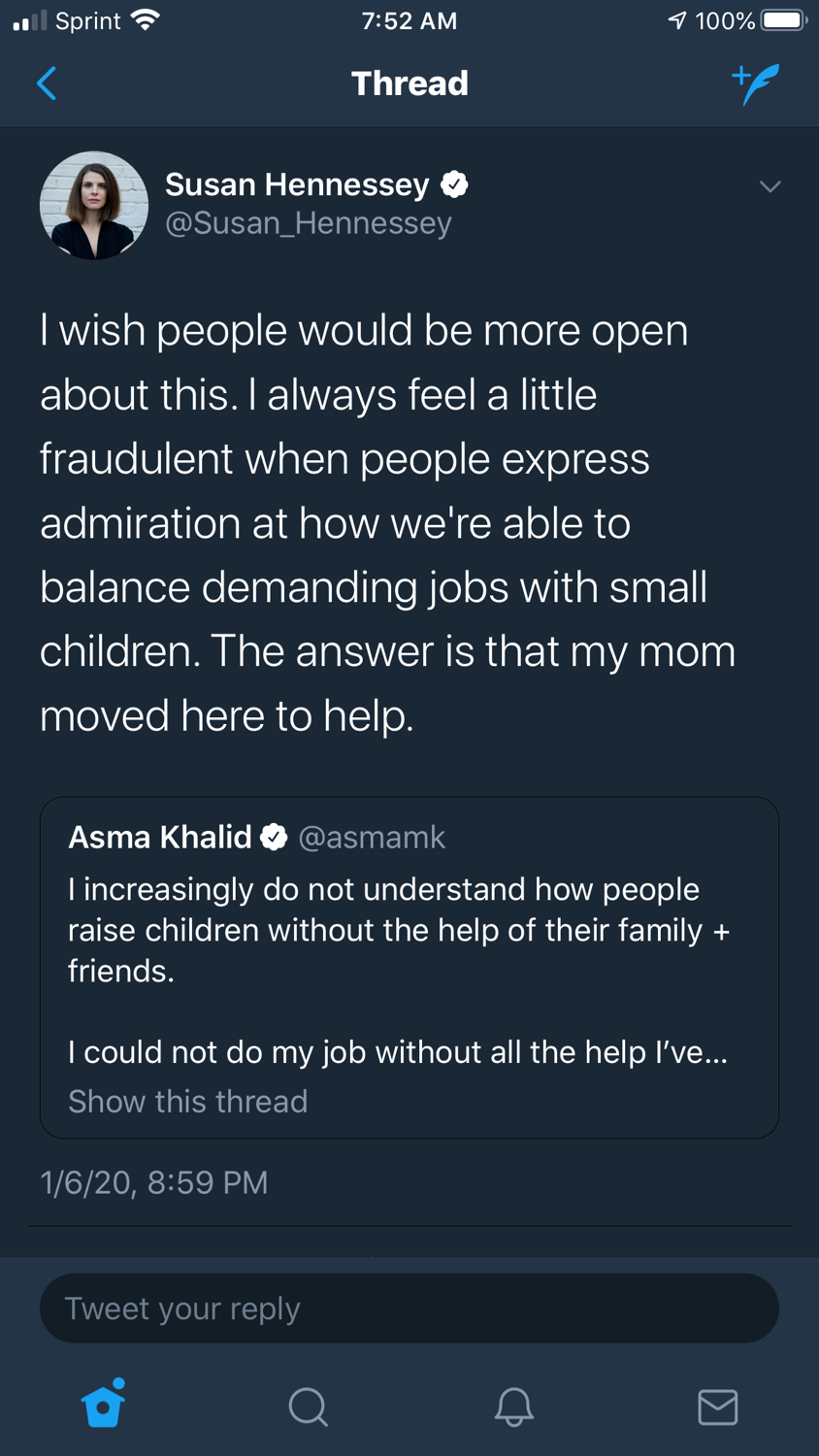
Task: Tap the Asma Khalid author name
Action: [160, 837]
